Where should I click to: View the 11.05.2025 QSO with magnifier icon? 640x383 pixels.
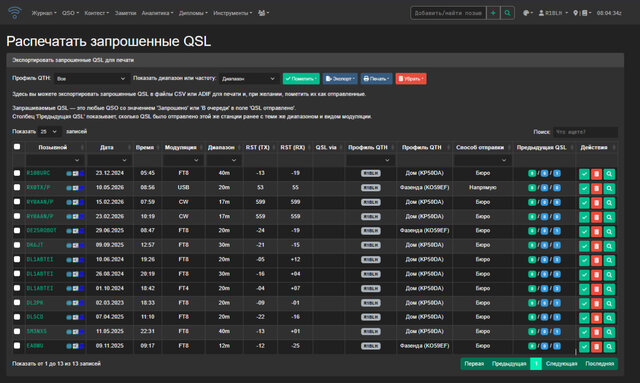tap(609, 332)
